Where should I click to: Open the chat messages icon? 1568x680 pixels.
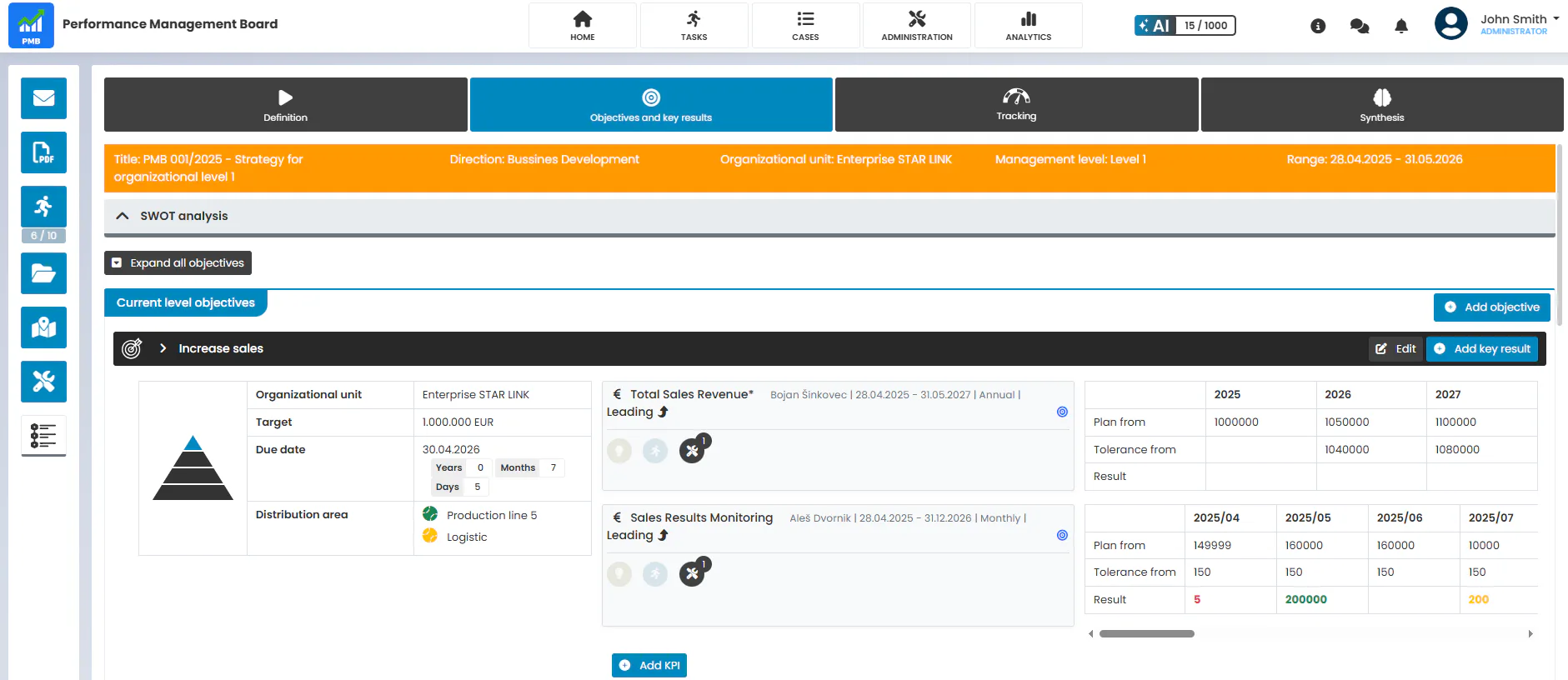click(1360, 26)
